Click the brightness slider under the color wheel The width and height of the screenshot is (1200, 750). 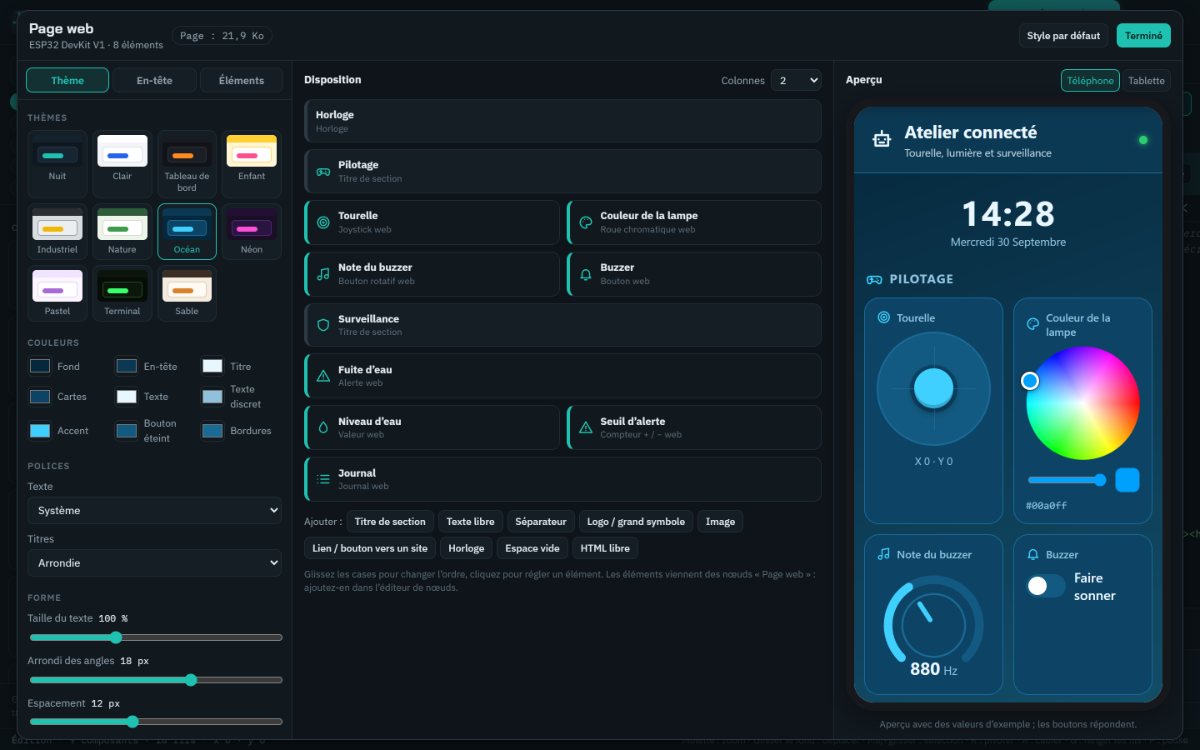click(x=1067, y=480)
